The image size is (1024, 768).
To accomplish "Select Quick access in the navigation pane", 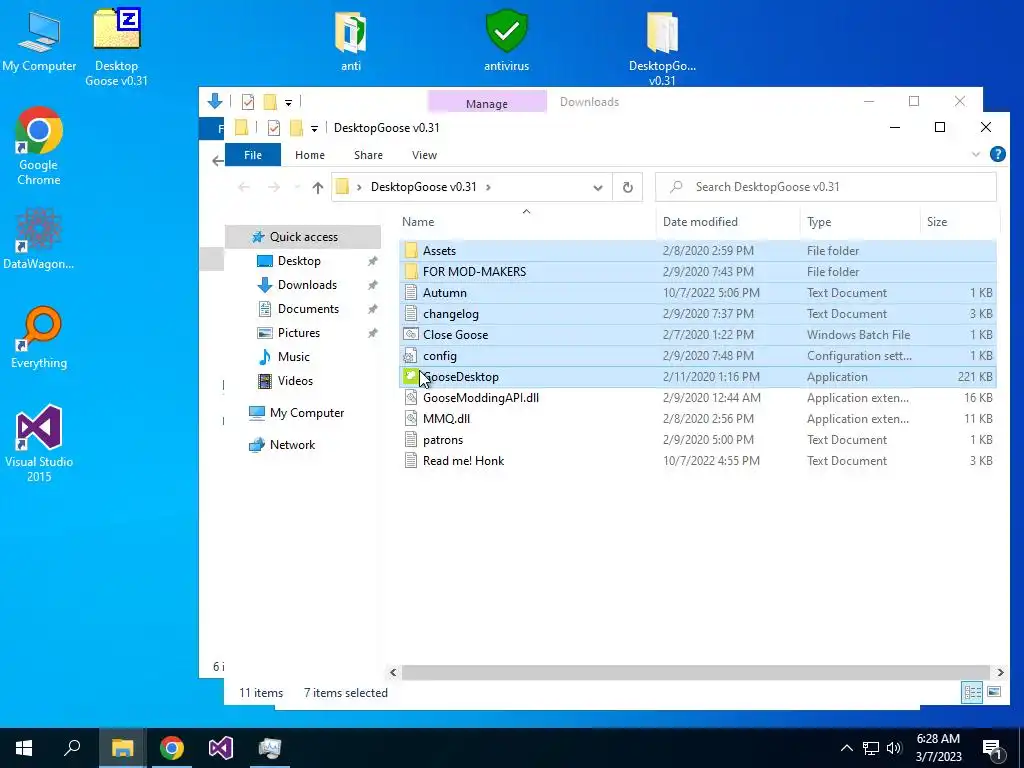I will [303, 237].
